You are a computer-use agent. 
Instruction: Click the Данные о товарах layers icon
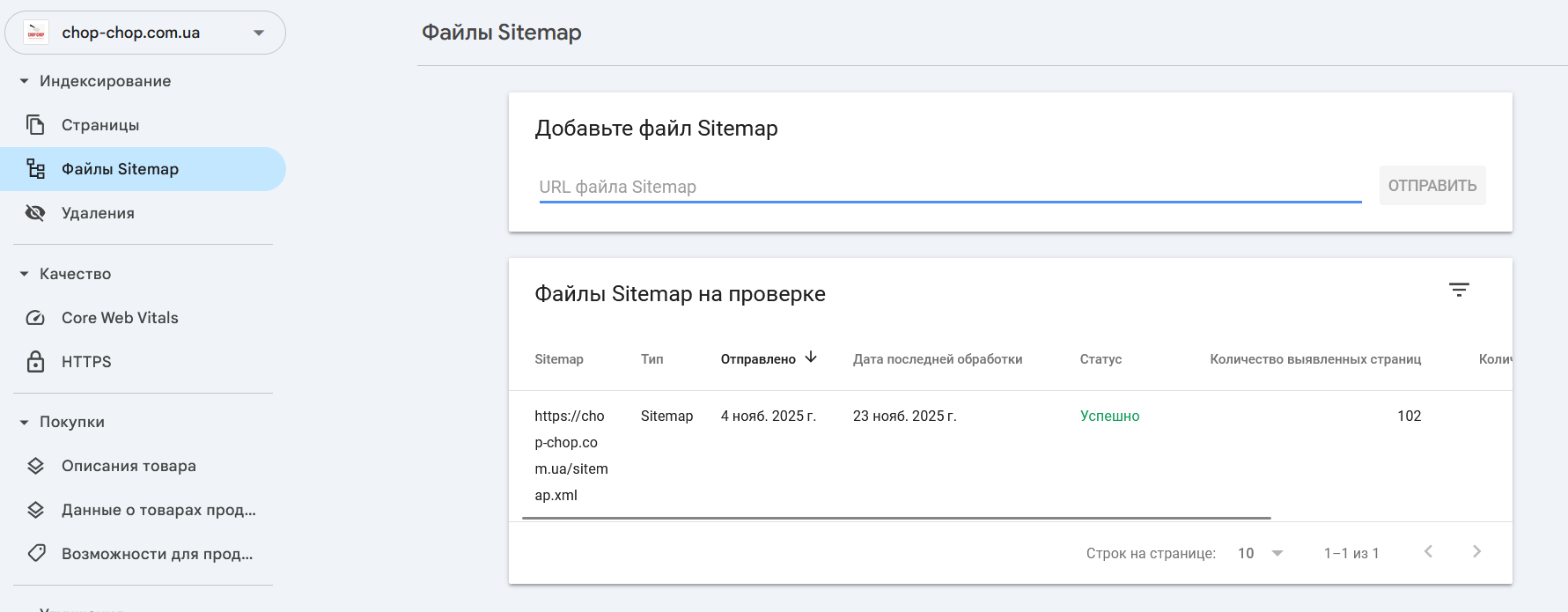(35, 510)
